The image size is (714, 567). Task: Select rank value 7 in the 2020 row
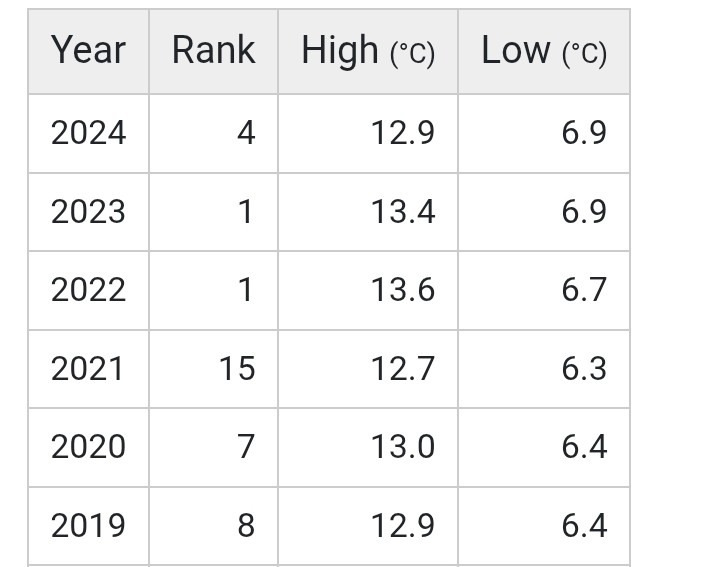(x=246, y=447)
